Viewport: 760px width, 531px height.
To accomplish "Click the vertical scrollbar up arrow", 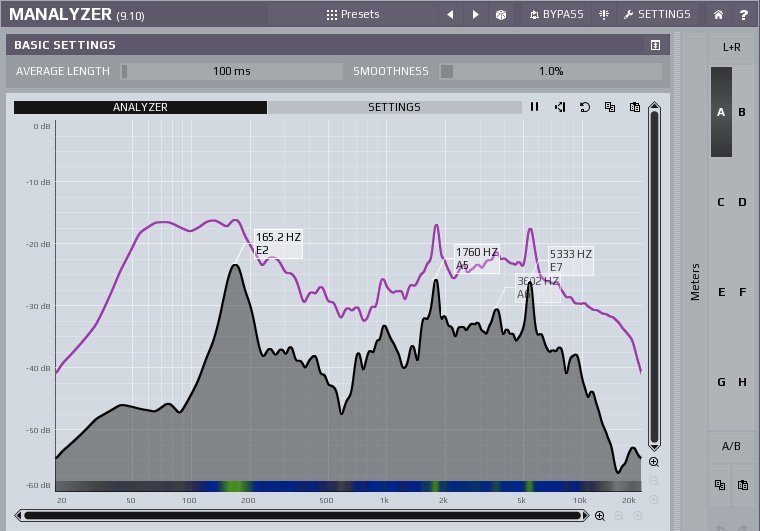I will pos(654,106).
